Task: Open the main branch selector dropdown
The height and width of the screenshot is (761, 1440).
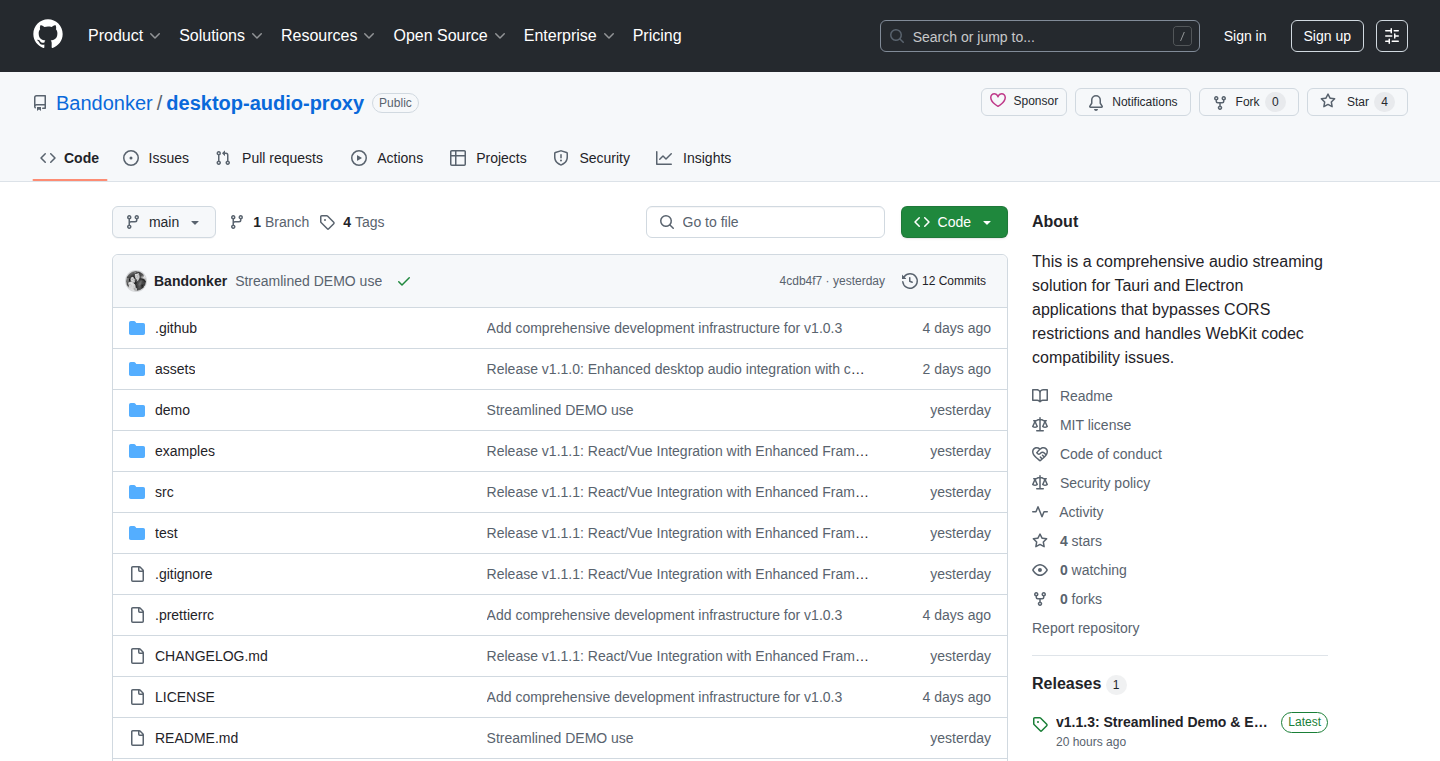Action: tap(164, 222)
